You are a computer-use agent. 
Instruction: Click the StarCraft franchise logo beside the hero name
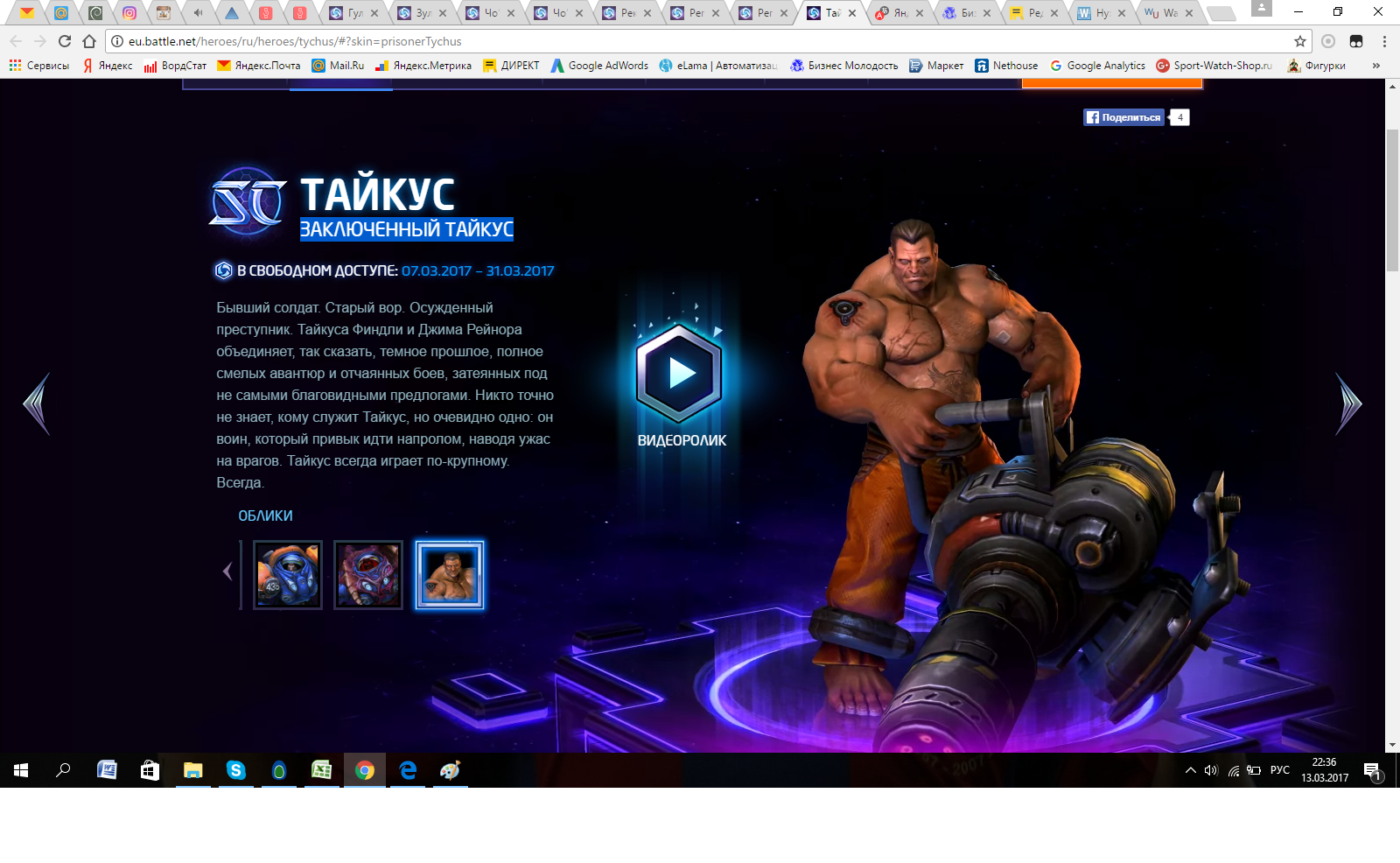(248, 202)
